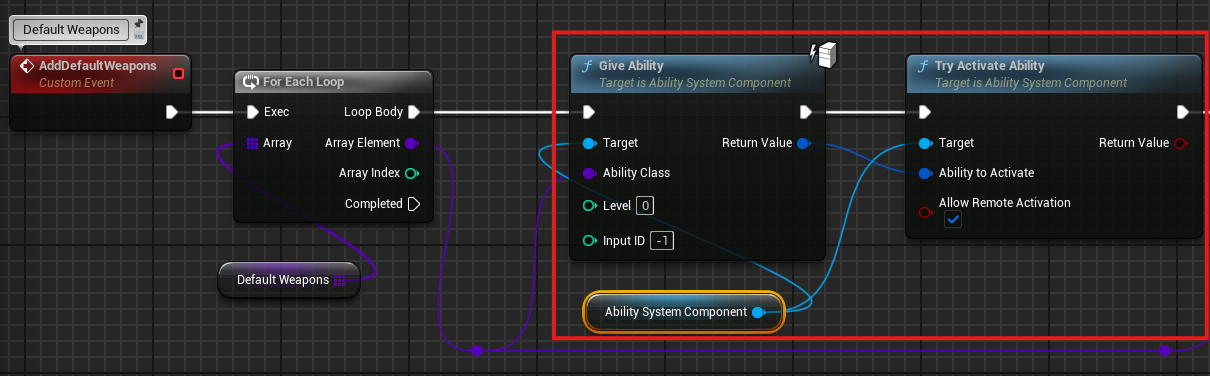1210x376 pixels.
Task: Click the Try Activate Ability Return Value pin
Action: 1181,143
